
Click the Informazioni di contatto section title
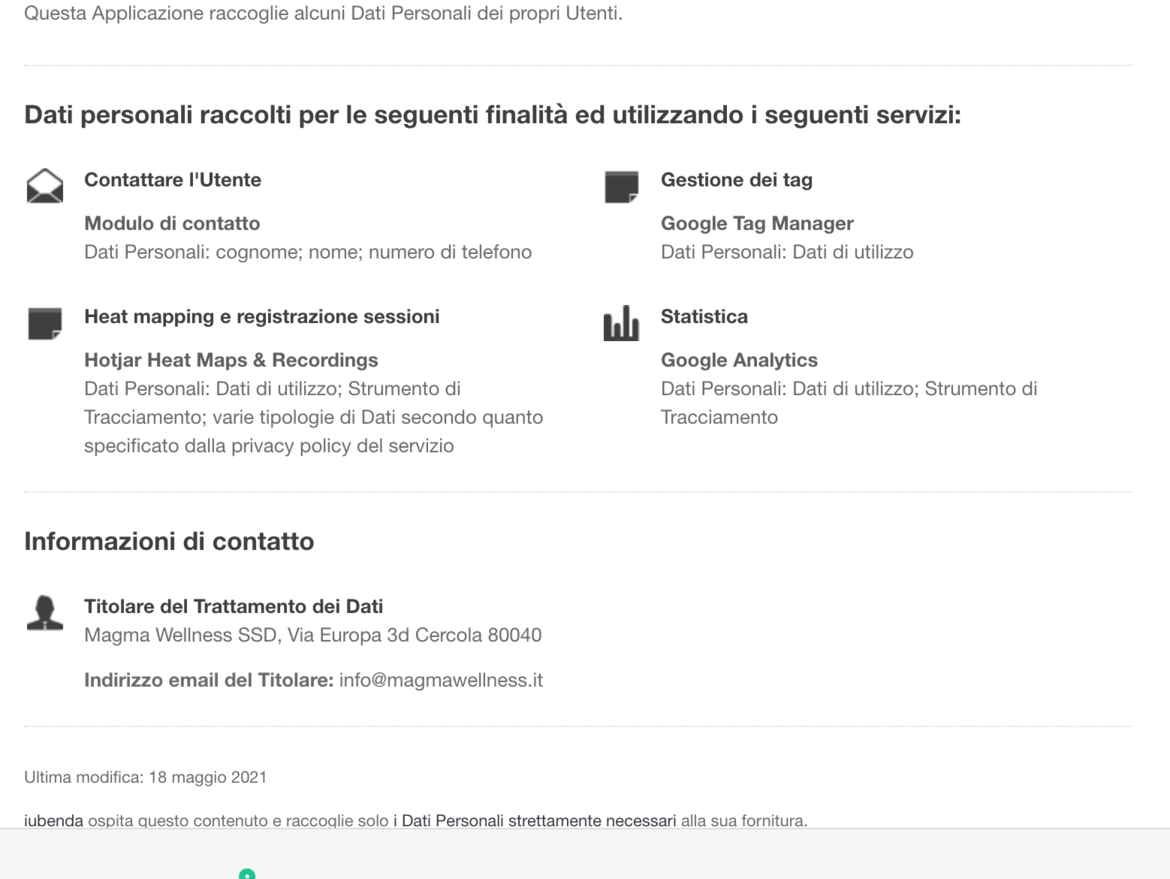(169, 541)
